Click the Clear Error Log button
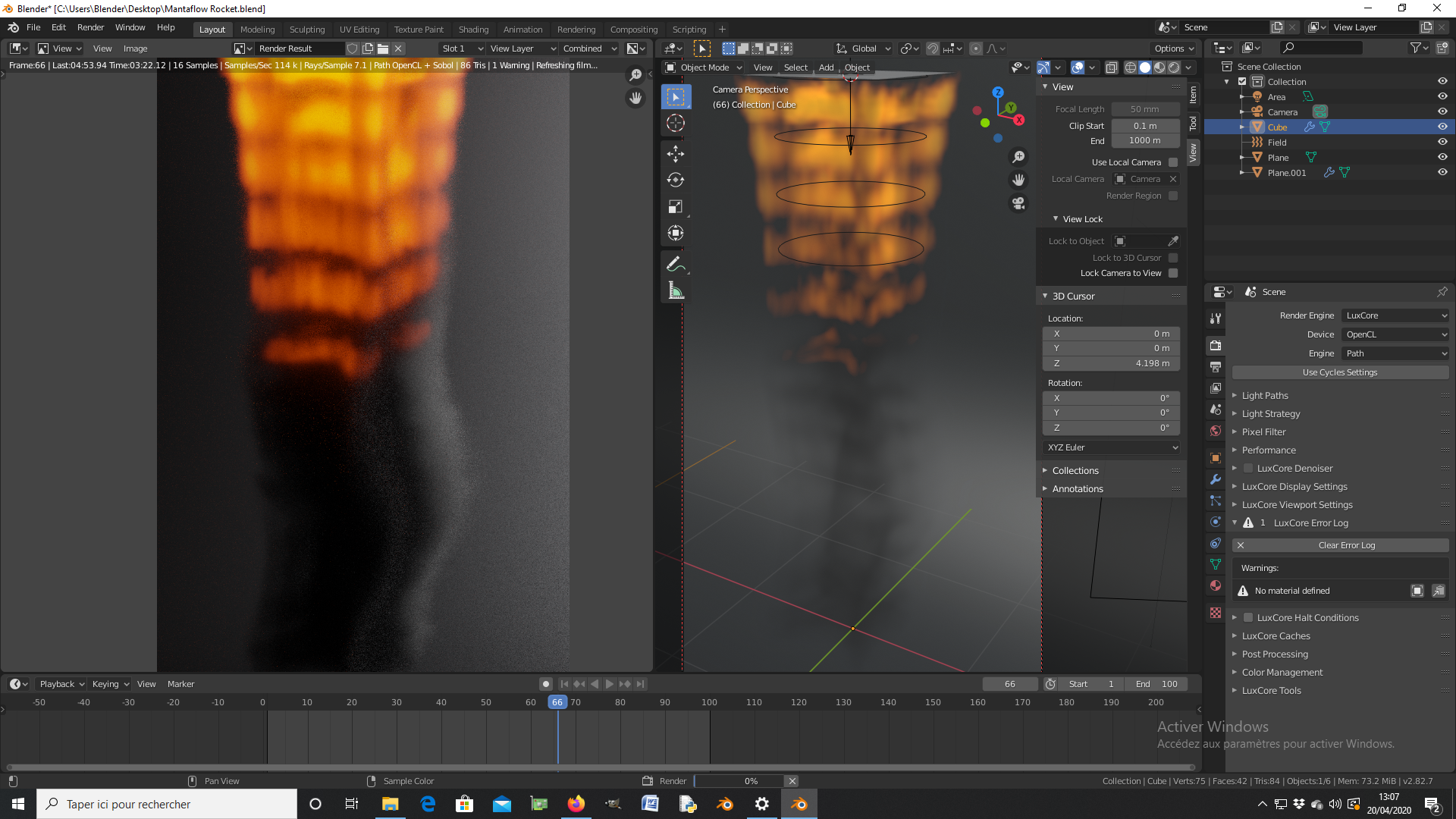1456x819 pixels. click(x=1346, y=545)
